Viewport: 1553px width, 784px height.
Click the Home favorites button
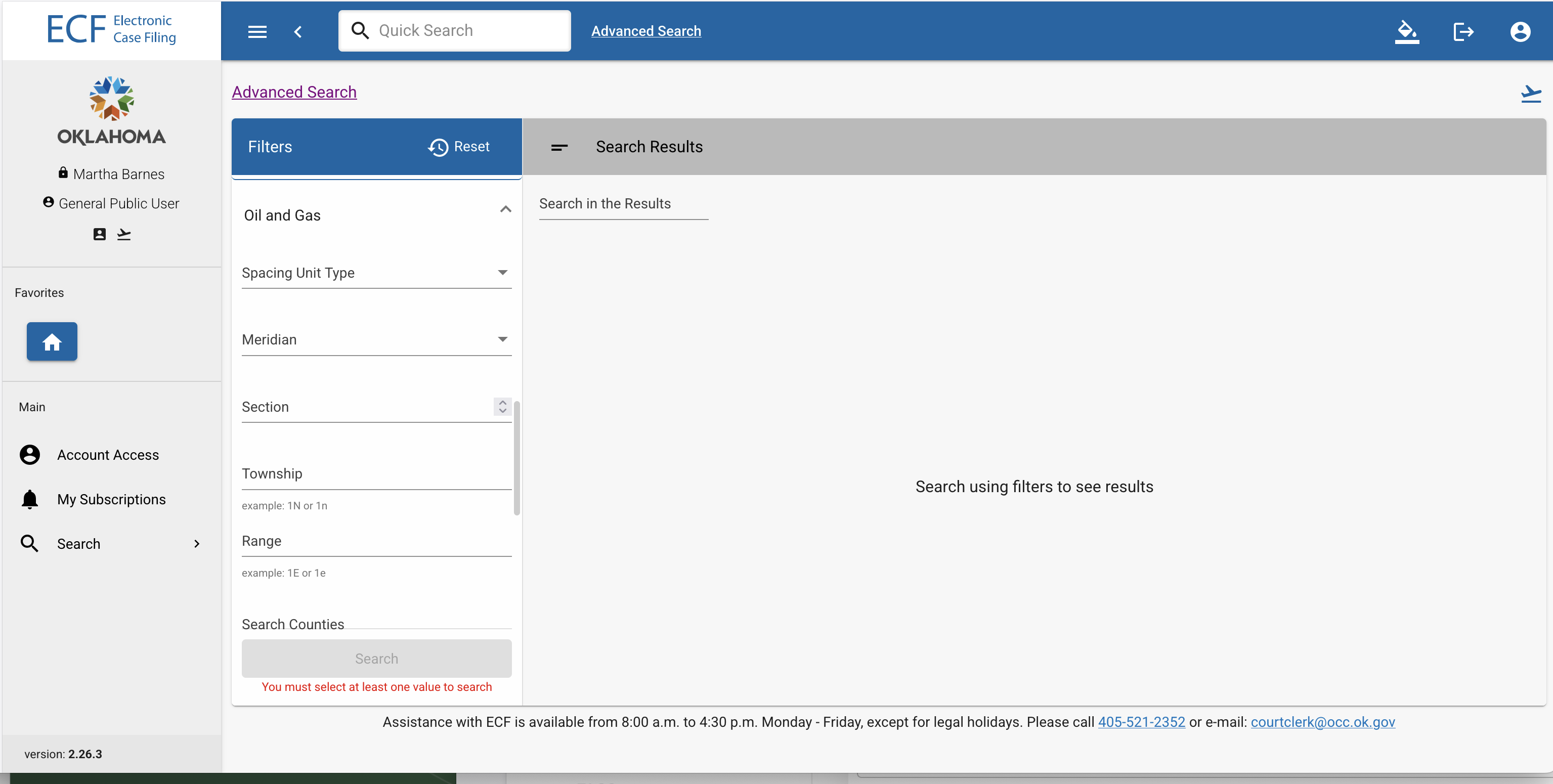coord(52,342)
